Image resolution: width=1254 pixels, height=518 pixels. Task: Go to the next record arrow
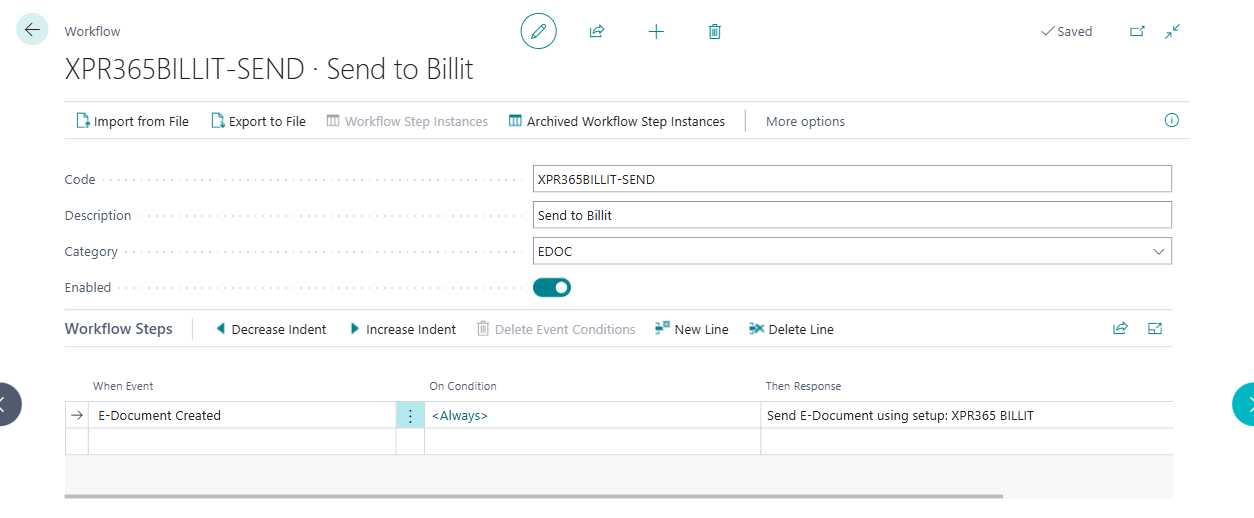(1242, 404)
